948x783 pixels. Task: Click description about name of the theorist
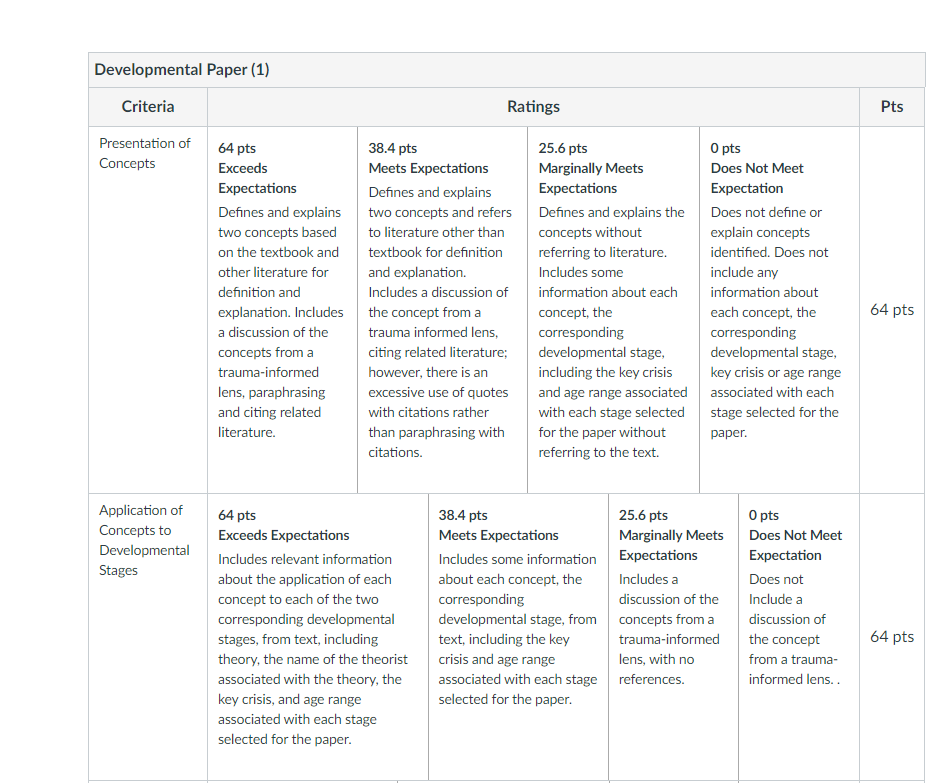point(313,649)
